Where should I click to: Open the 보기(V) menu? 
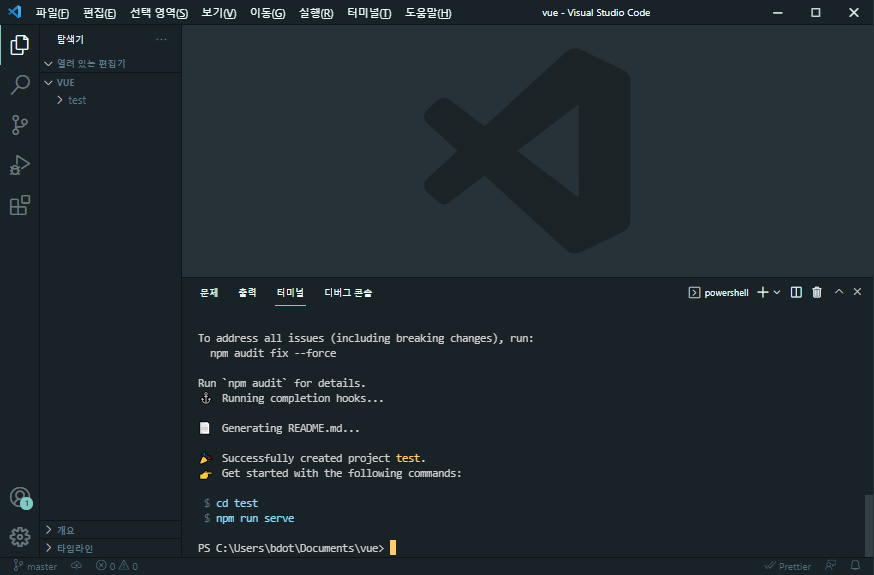[218, 13]
